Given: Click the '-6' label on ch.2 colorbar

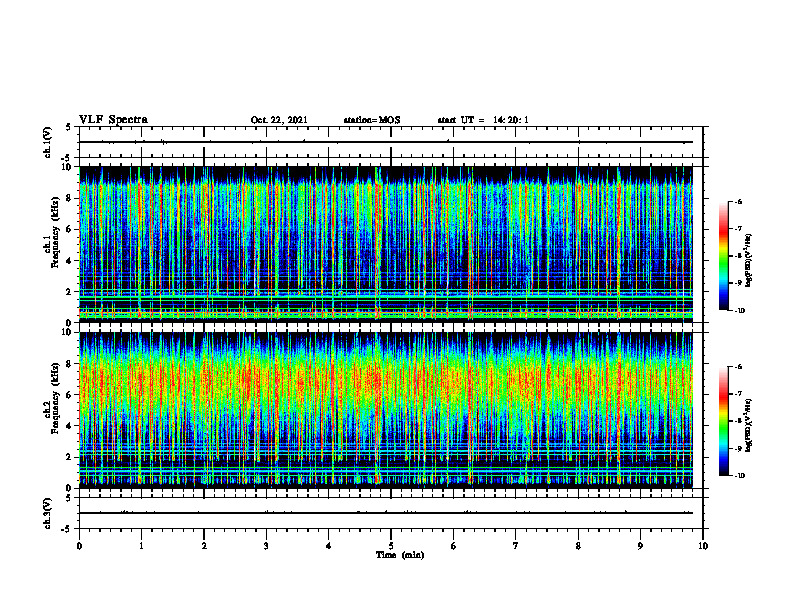Looking at the screenshot, I should click(x=738, y=367).
